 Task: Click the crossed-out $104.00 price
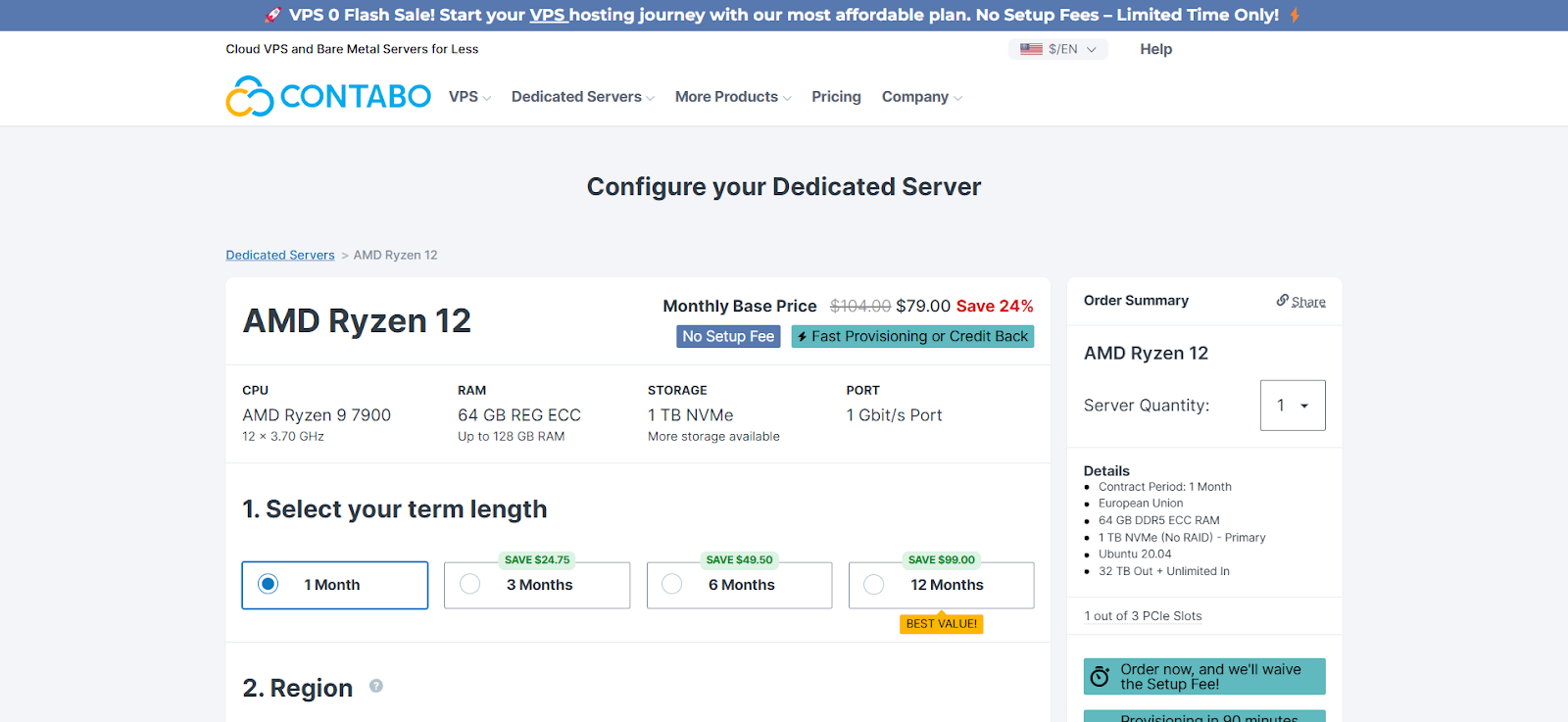tap(860, 307)
